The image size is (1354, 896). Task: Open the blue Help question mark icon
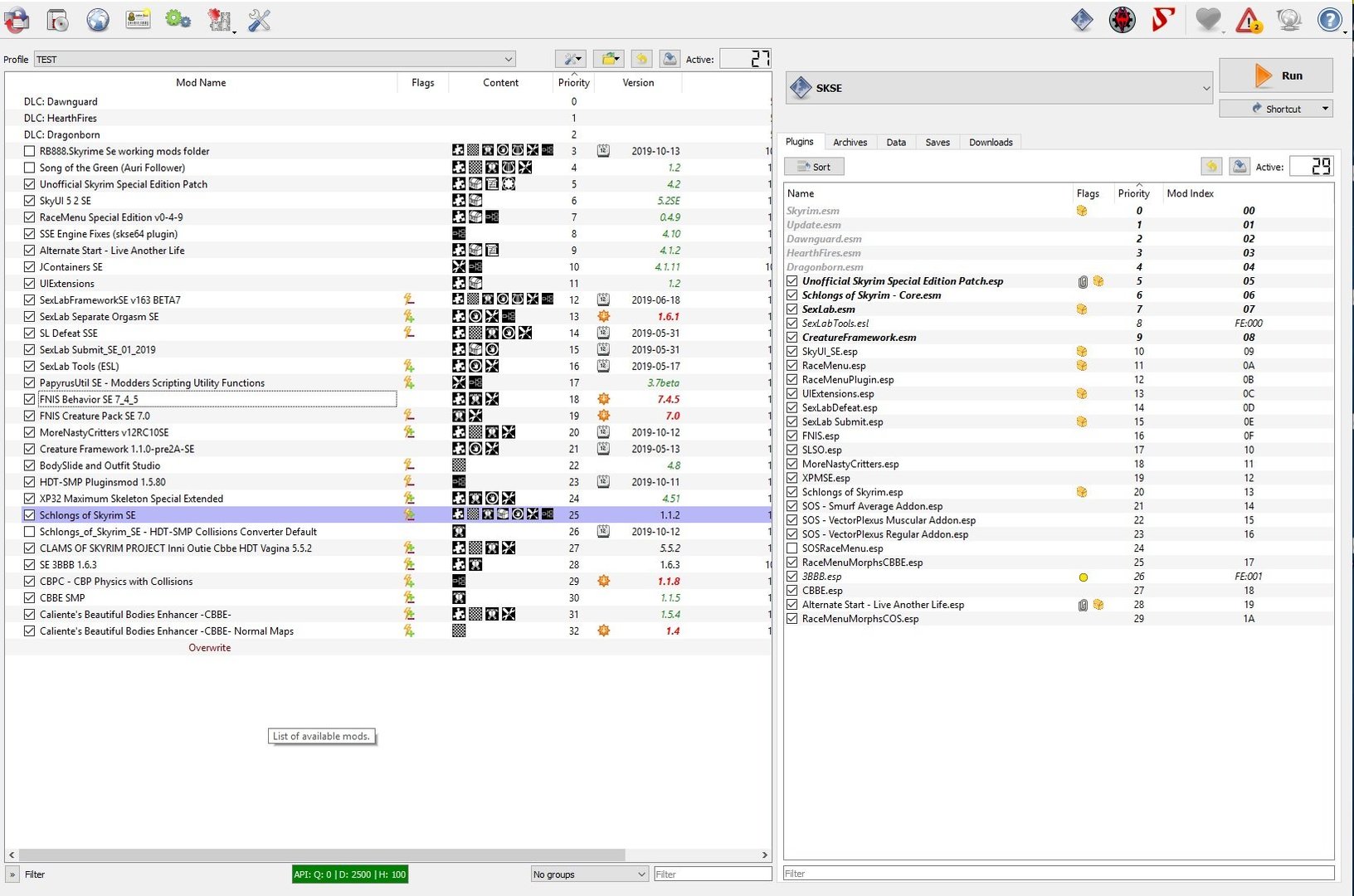[1329, 20]
